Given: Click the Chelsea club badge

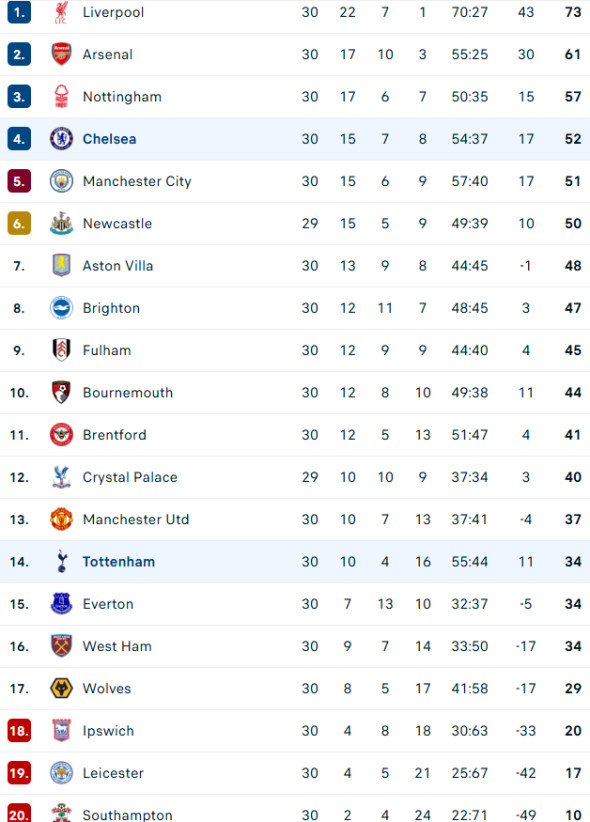Looking at the screenshot, I should coord(61,139).
